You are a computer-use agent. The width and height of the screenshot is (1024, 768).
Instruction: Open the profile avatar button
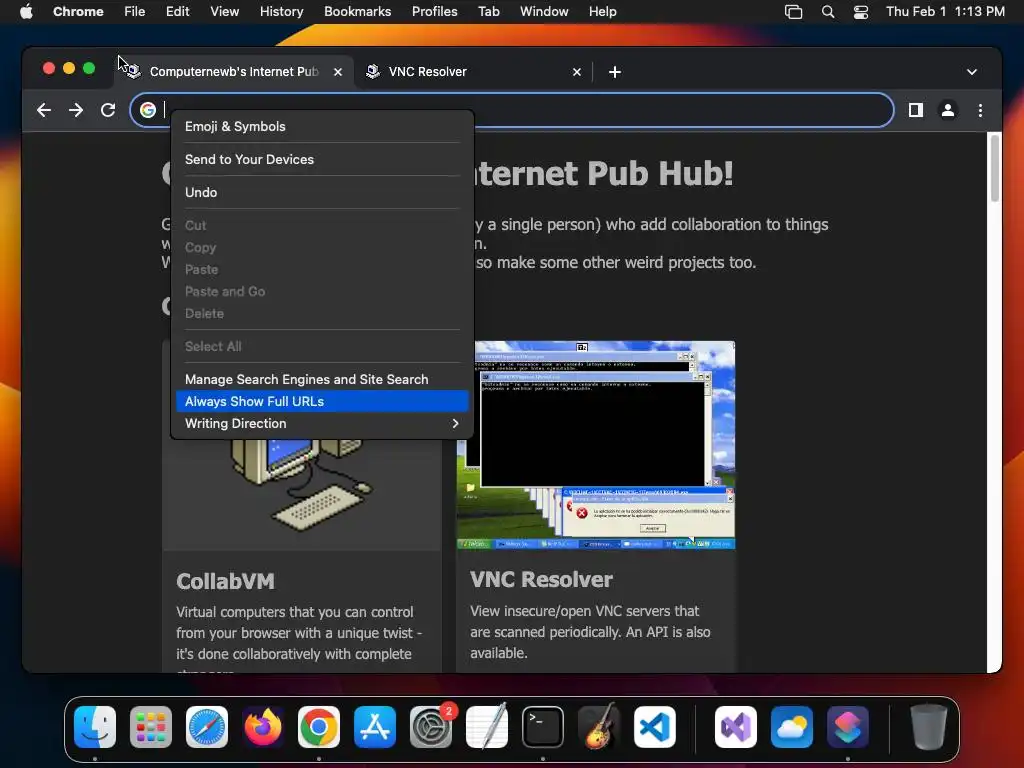948,110
